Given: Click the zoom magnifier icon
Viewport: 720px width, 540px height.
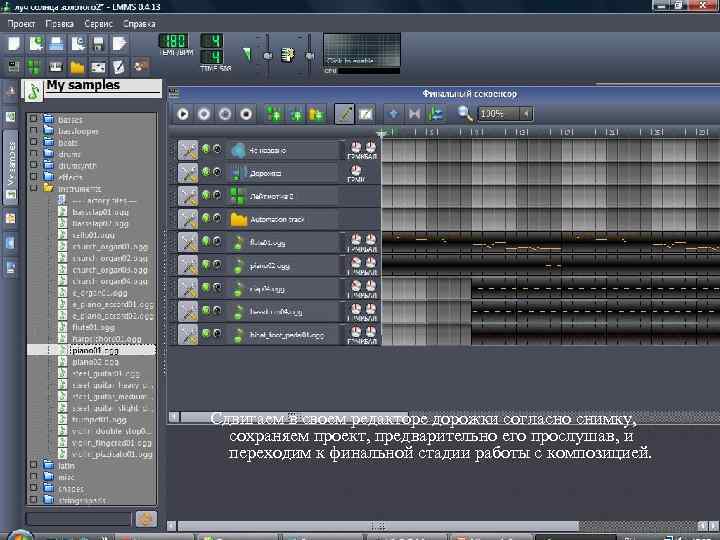Looking at the screenshot, I should 466,113.
